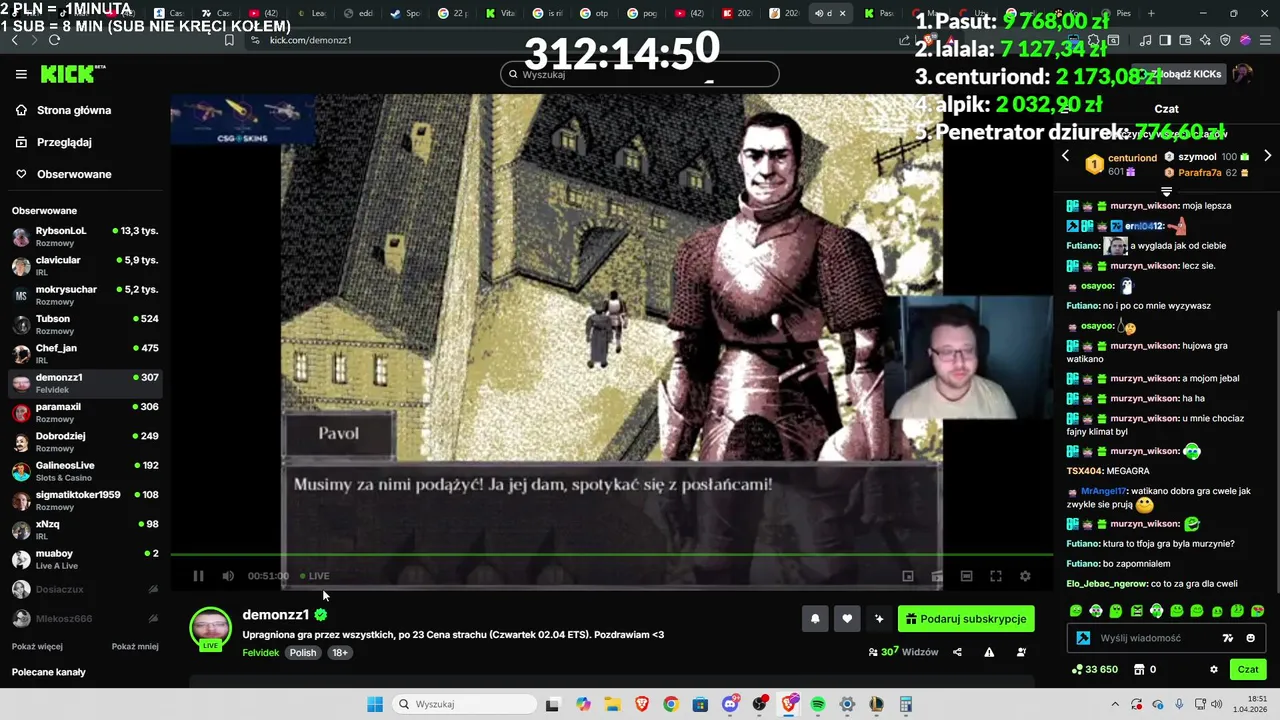Open Calculator from taskbar
The width and height of the screenshot is (1280, 720).
click(x=906, y=704)
